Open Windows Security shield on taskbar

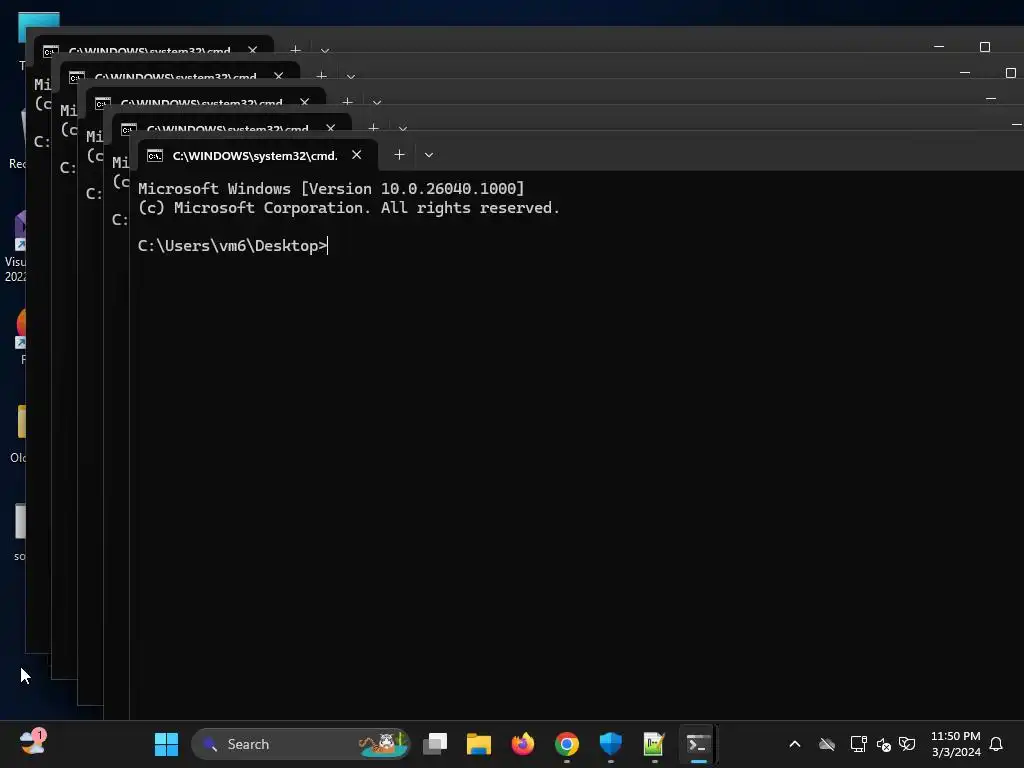click(x=611, y=744)
